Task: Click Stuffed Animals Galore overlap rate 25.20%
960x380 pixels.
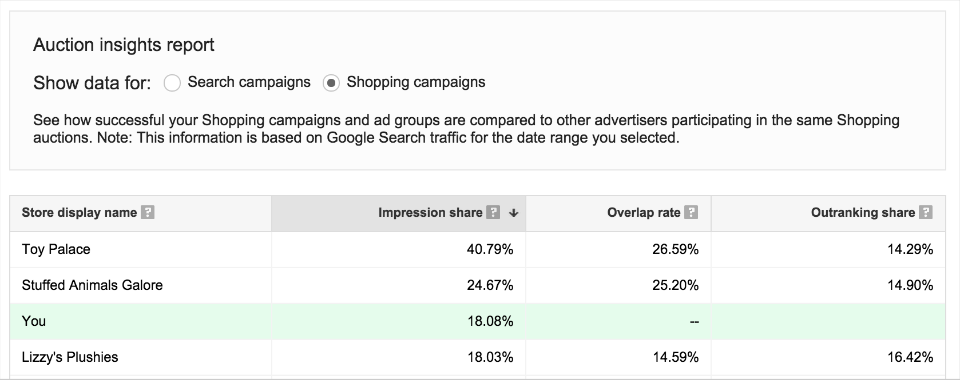Action: tap(675, 285)
